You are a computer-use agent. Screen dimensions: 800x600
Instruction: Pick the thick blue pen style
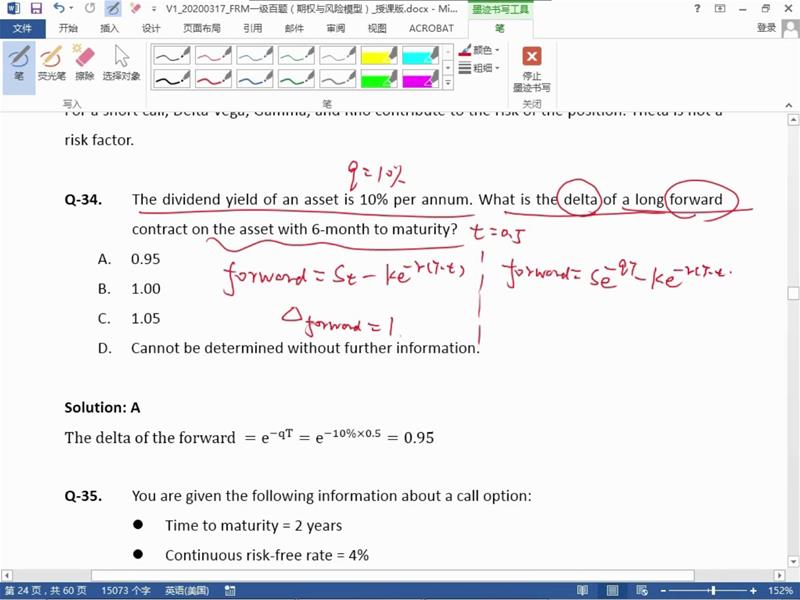[254, 79]
